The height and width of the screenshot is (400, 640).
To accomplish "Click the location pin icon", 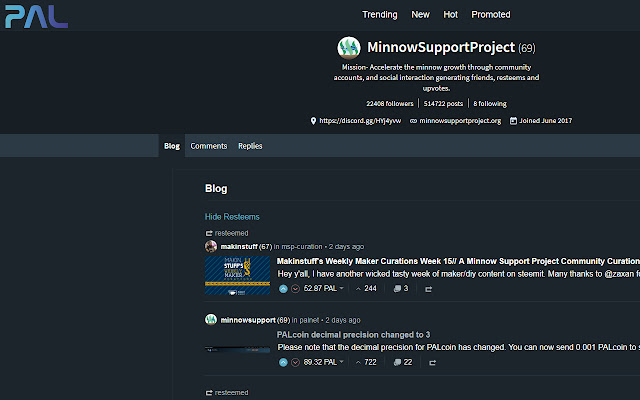I will (313, 121).
